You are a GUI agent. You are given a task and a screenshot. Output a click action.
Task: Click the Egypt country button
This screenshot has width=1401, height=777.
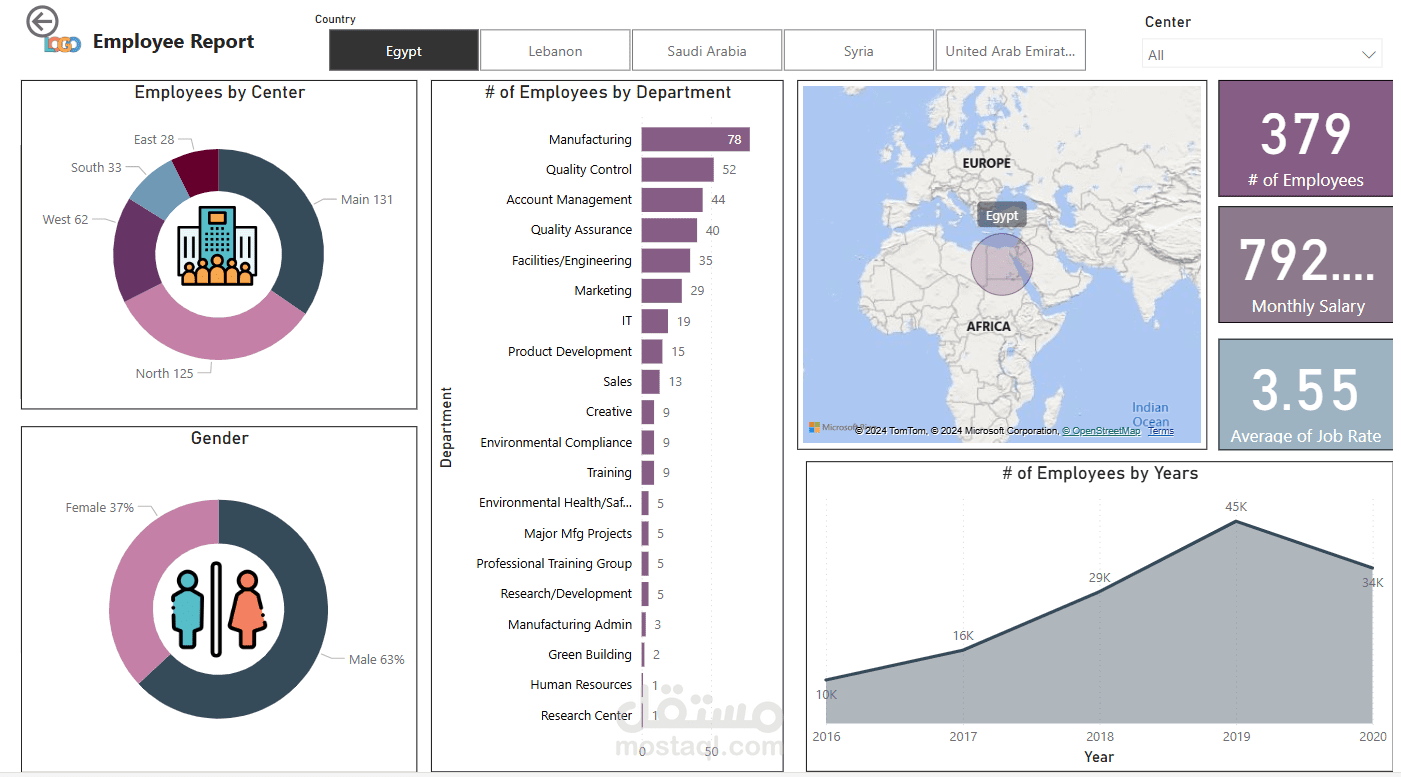[403, 49]
